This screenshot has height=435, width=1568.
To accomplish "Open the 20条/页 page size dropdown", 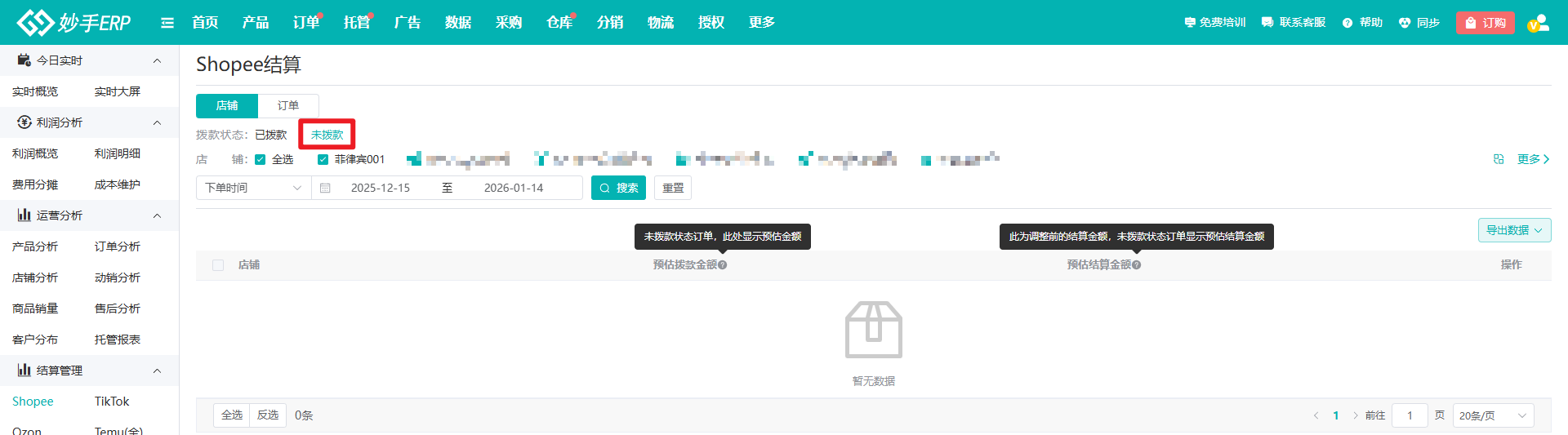I will click(1493, 415).
